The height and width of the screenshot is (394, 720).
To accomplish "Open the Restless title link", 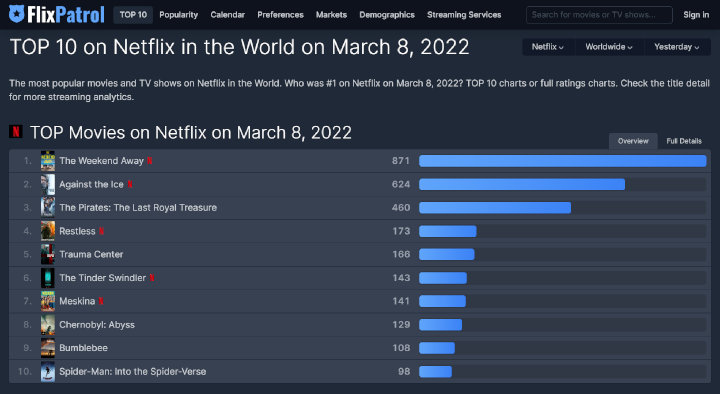I will point(77,231).
